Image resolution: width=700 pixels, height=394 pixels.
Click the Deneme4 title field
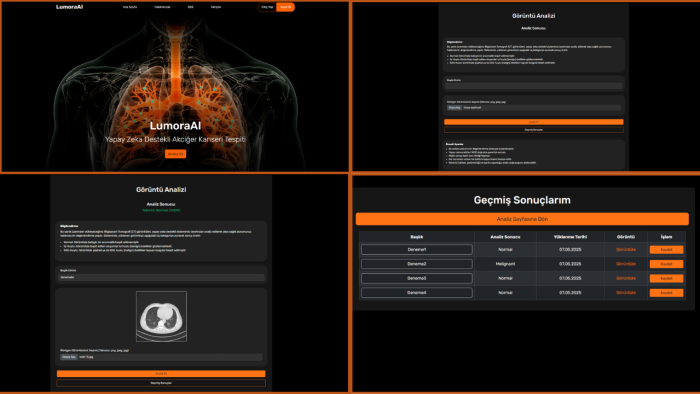pos(417,293)
